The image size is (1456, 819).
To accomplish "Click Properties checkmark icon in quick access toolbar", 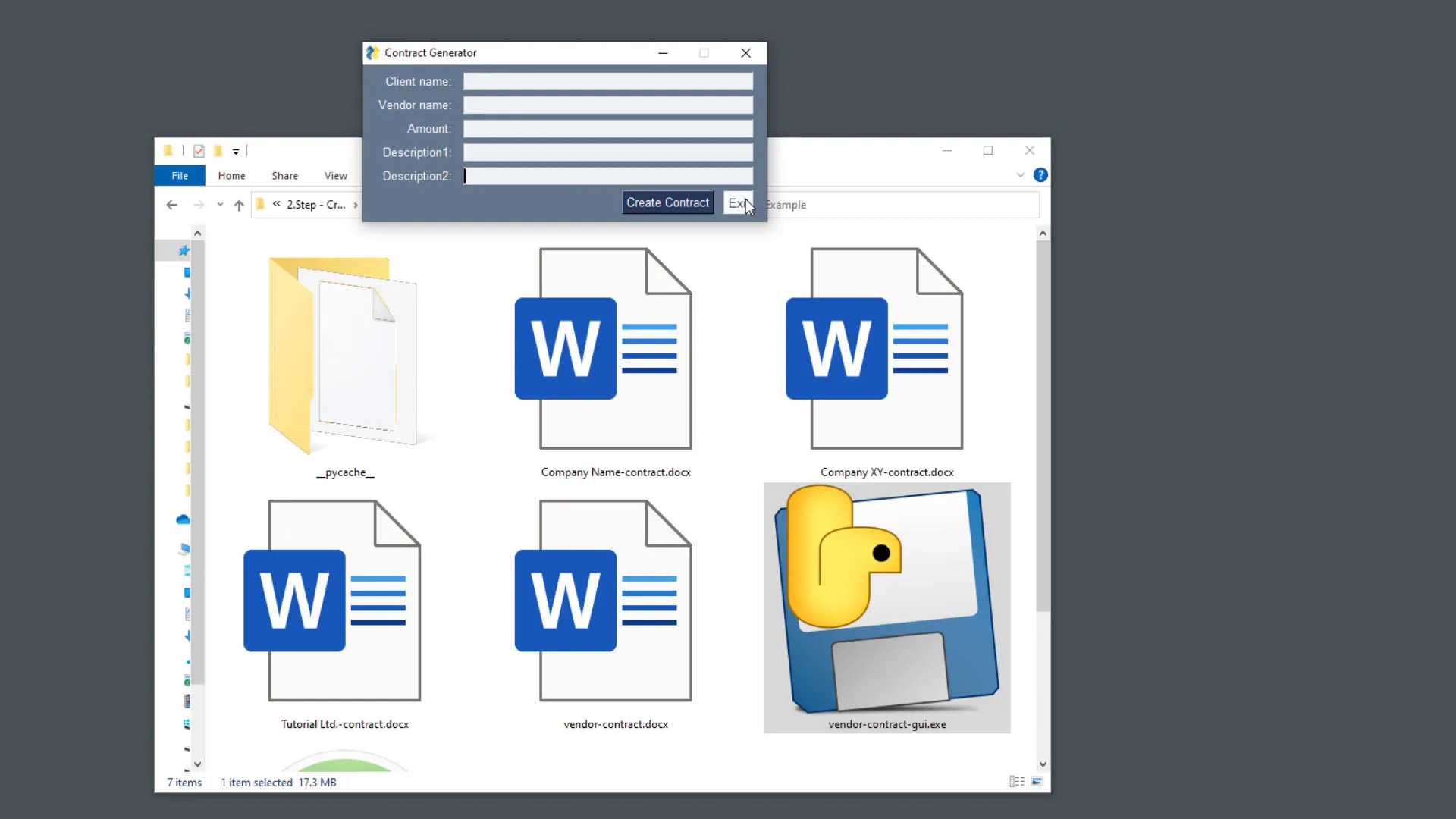I will pos(199,151).
